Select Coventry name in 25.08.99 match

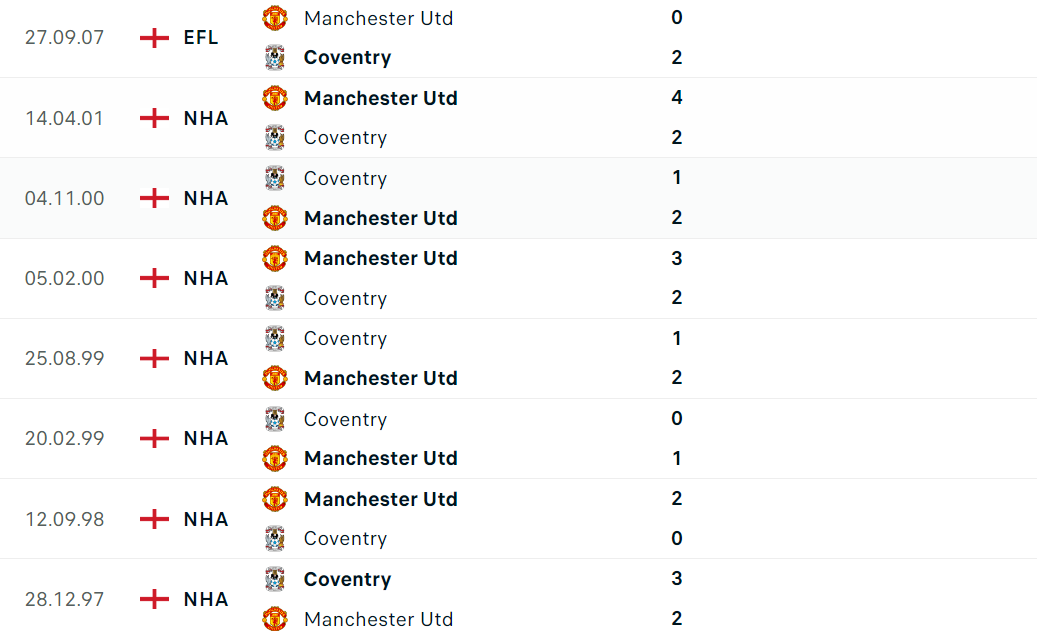pos(345,338)
